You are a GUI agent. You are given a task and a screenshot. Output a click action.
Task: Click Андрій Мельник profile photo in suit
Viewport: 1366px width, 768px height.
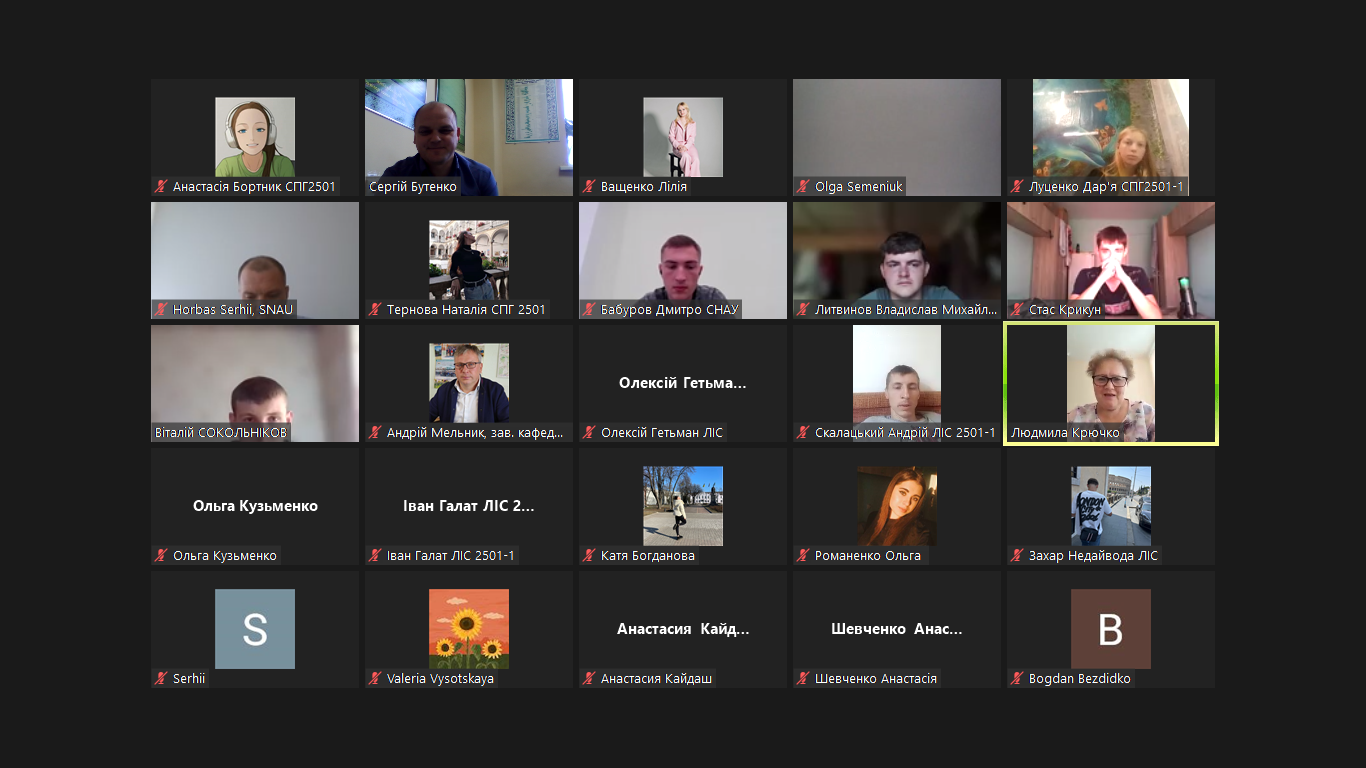tap(469, 383)
